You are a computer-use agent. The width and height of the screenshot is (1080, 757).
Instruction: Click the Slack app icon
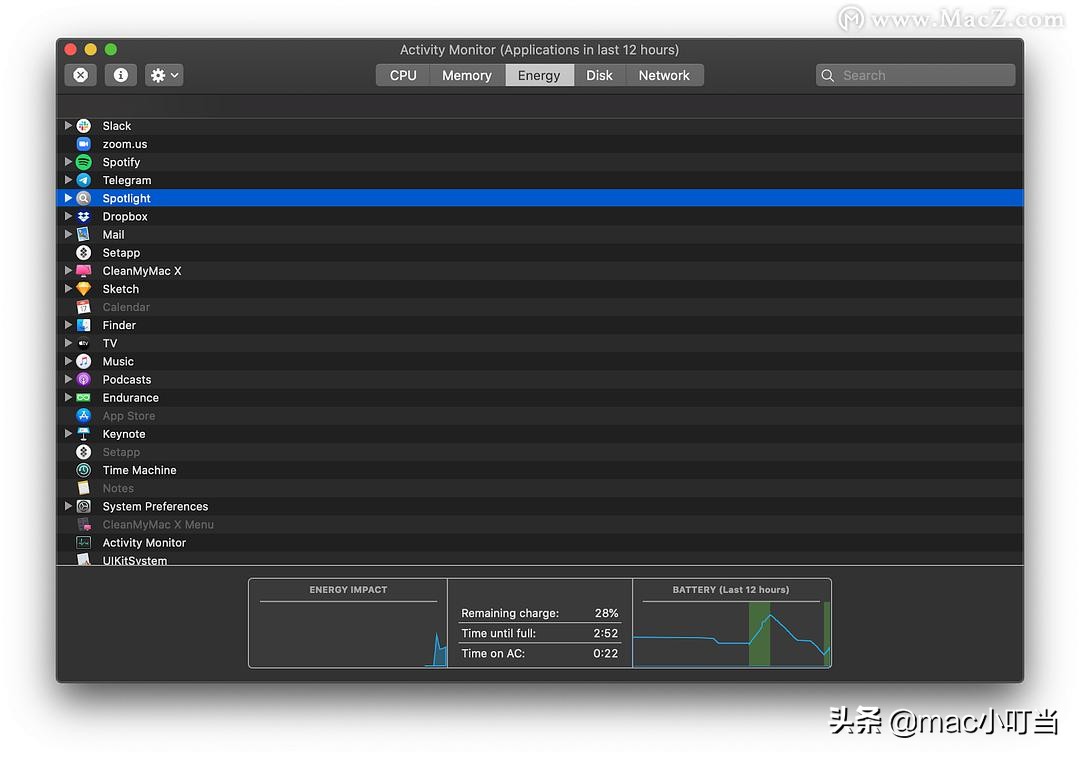pyautogui.click(x=82, y=125)
